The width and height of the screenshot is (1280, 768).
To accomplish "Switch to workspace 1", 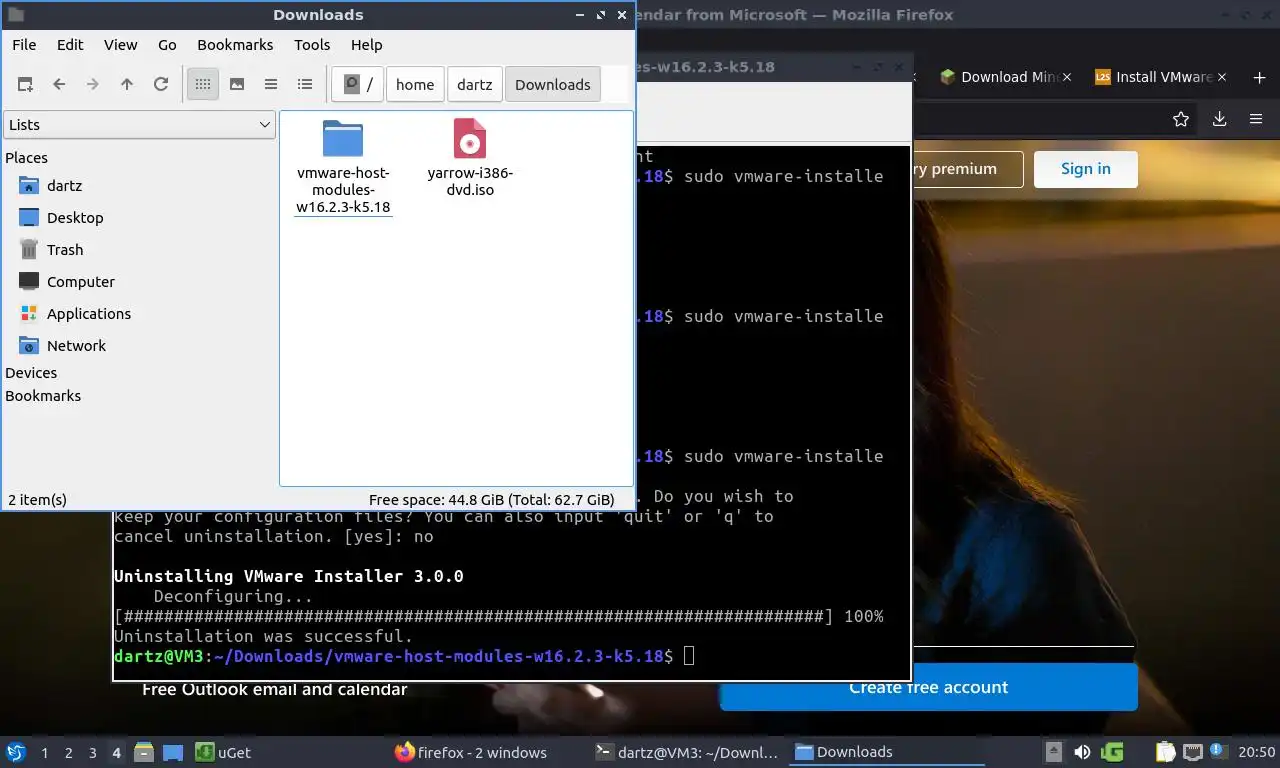I will point(44,753).
